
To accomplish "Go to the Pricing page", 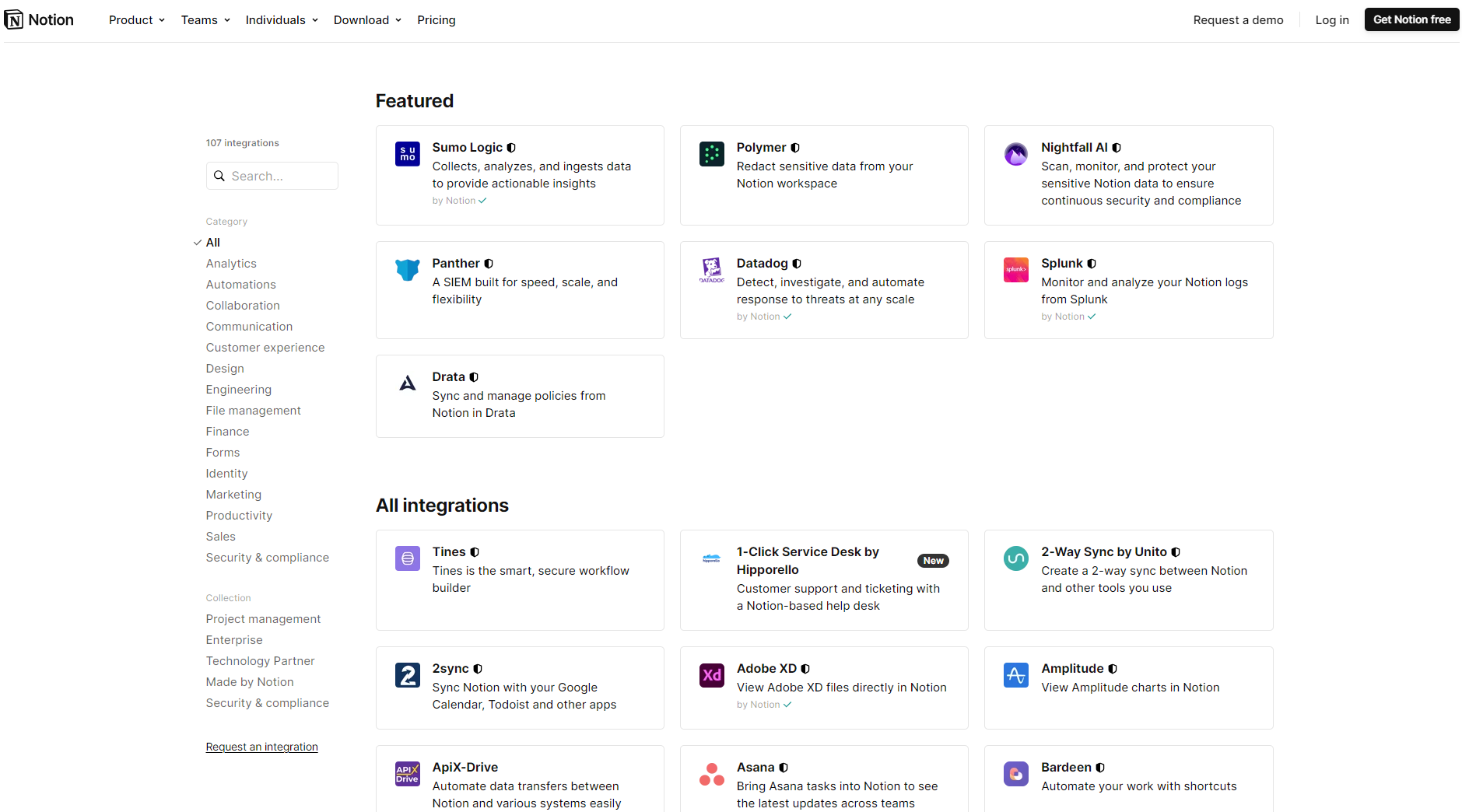I will pyautogui.click(x=436, y=20).
